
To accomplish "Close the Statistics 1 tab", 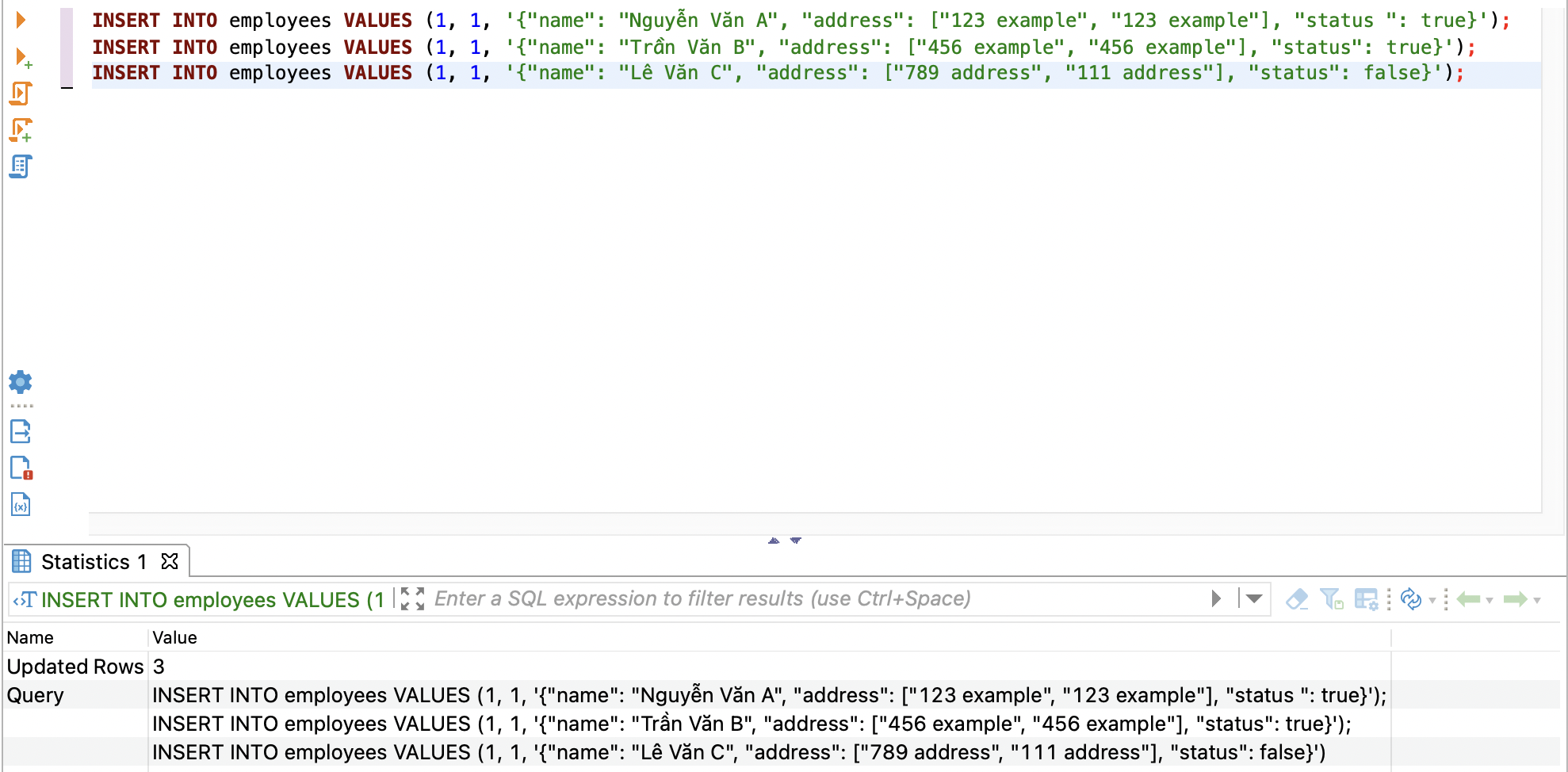I will pyautogui.click(x=168, y=561).
